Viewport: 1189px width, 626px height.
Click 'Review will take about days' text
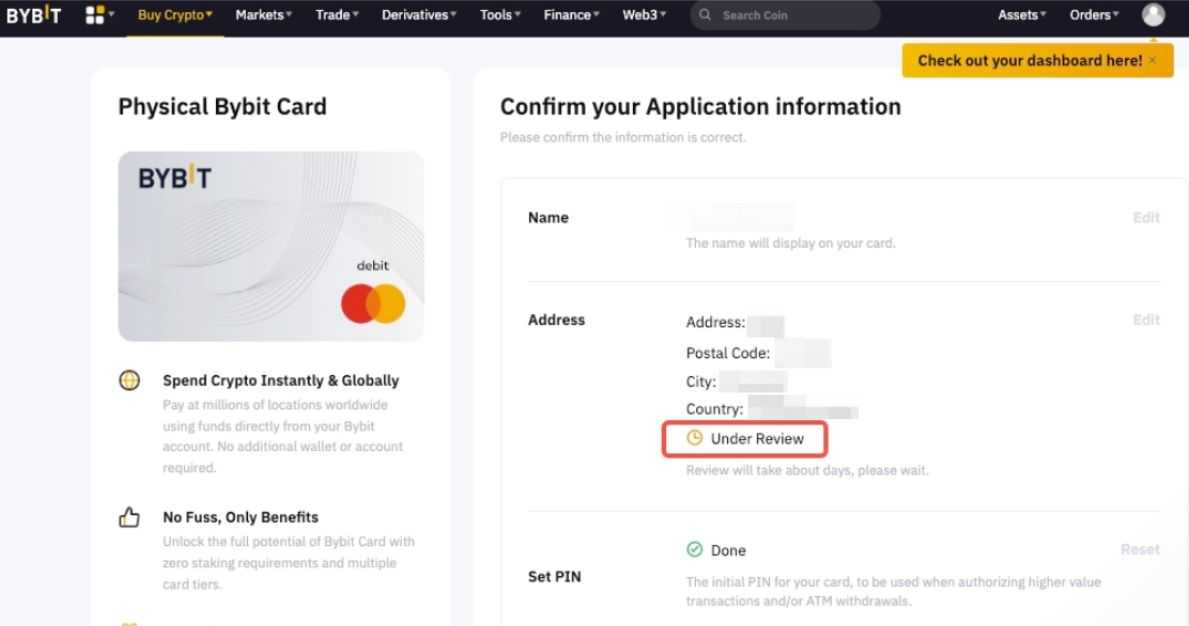tap(807, 471)
